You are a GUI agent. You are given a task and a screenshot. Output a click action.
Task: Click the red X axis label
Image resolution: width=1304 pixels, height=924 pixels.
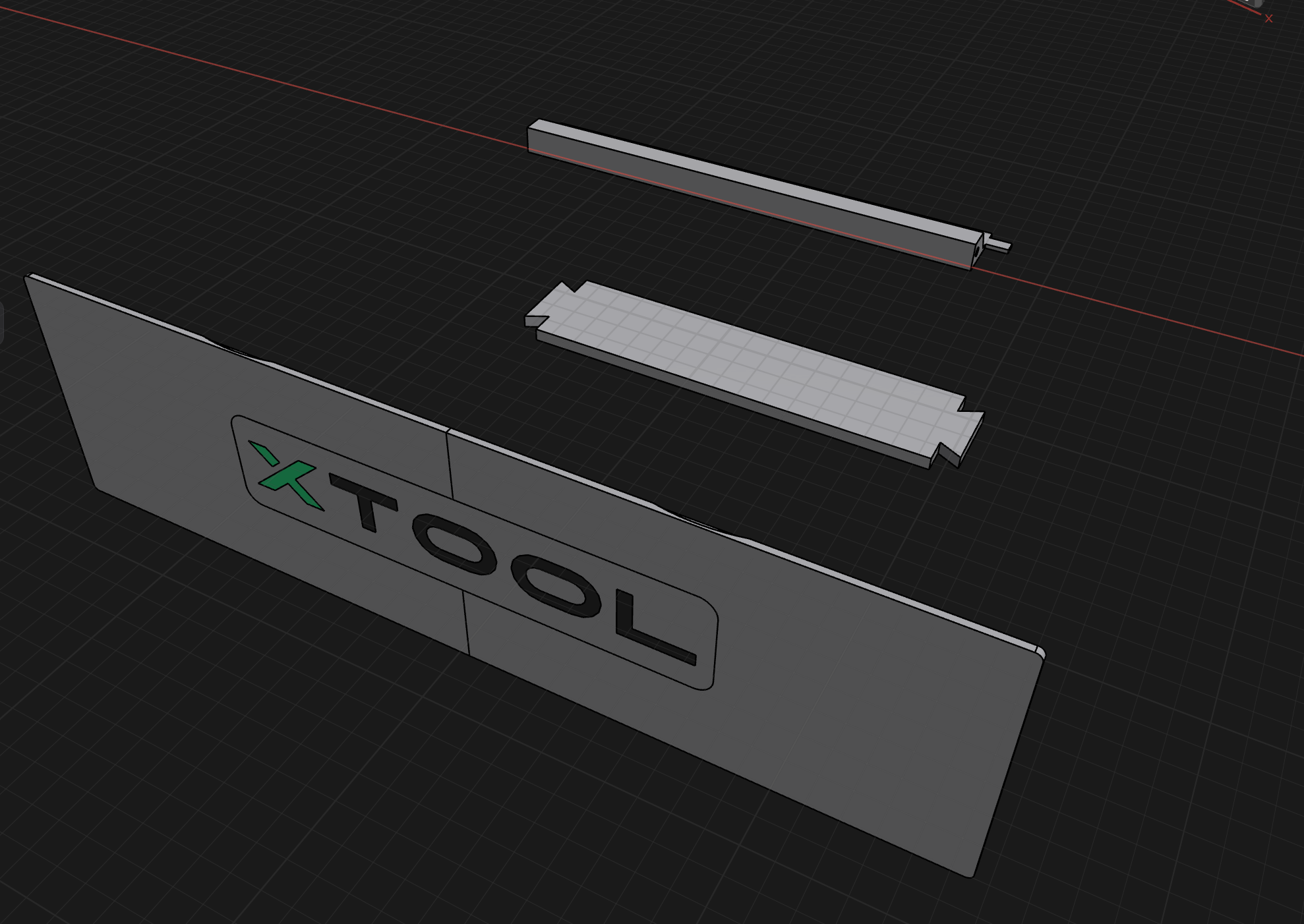point(1268,18)
